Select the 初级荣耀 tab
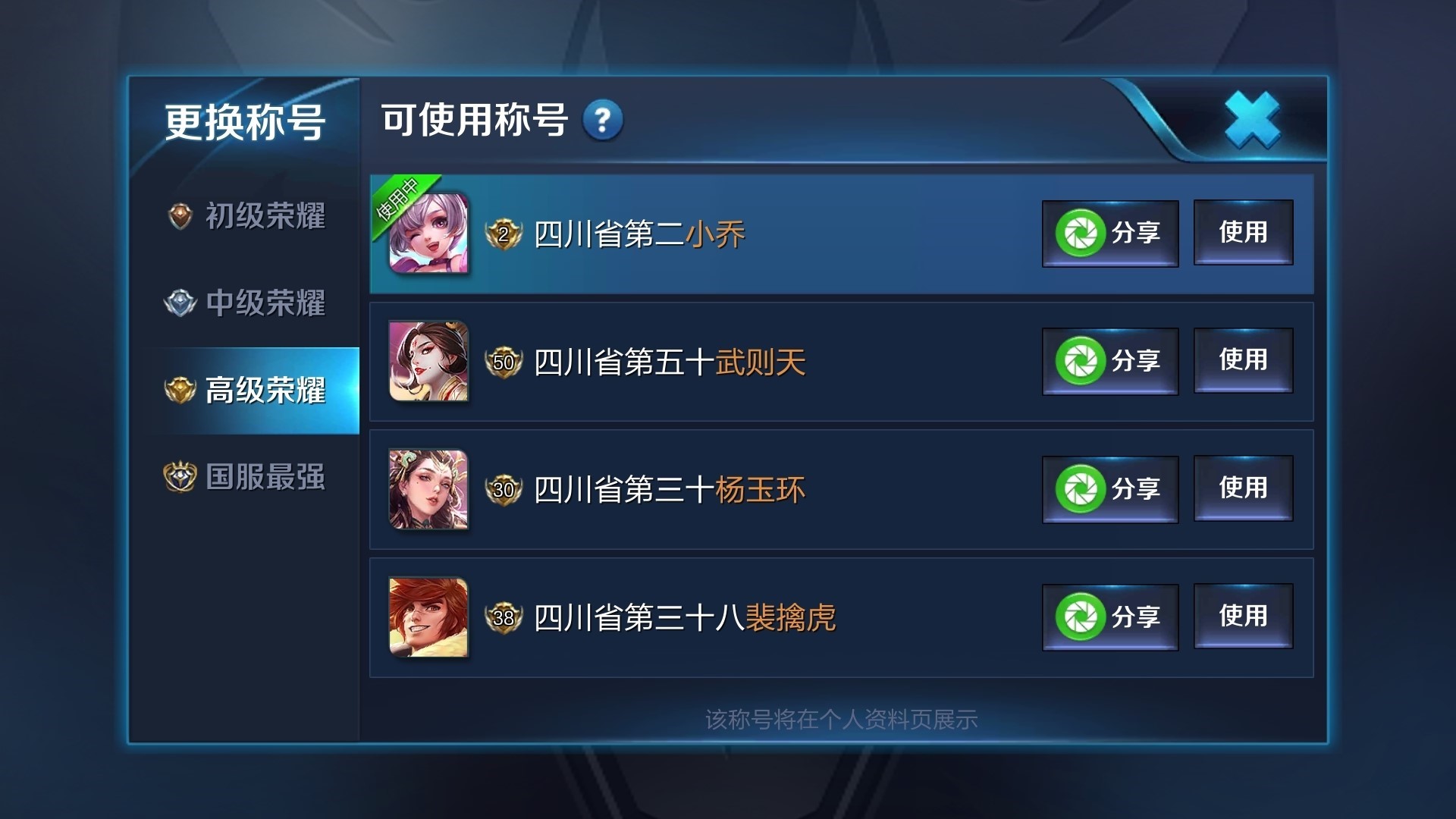Viewport: 1456px width, 819px height. [246, 216]
